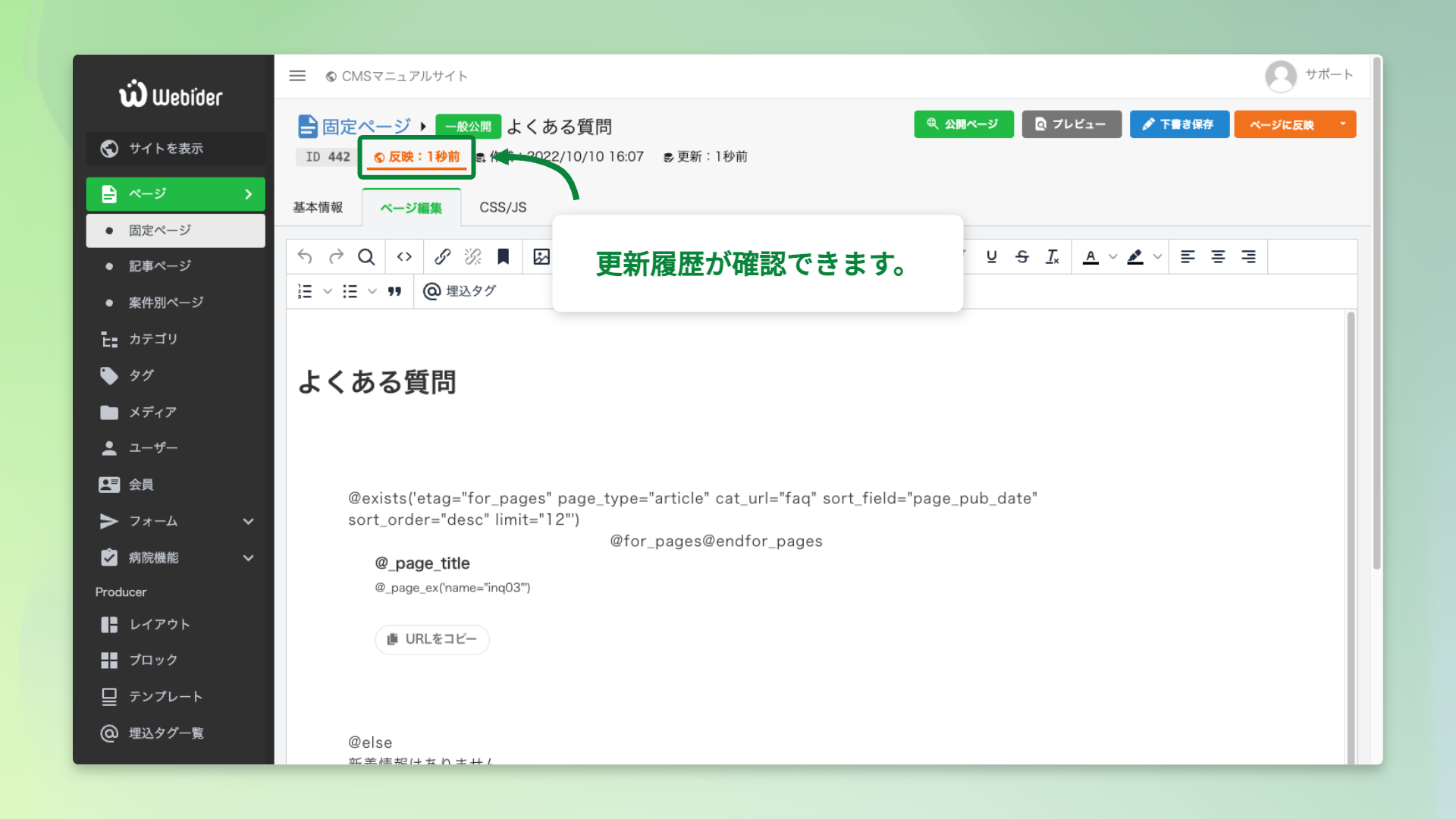This screenshot has width=1456, height=819.
Task: Click the bookmark anchor icon
Action: pyautogui.click(x=503, y=257)
